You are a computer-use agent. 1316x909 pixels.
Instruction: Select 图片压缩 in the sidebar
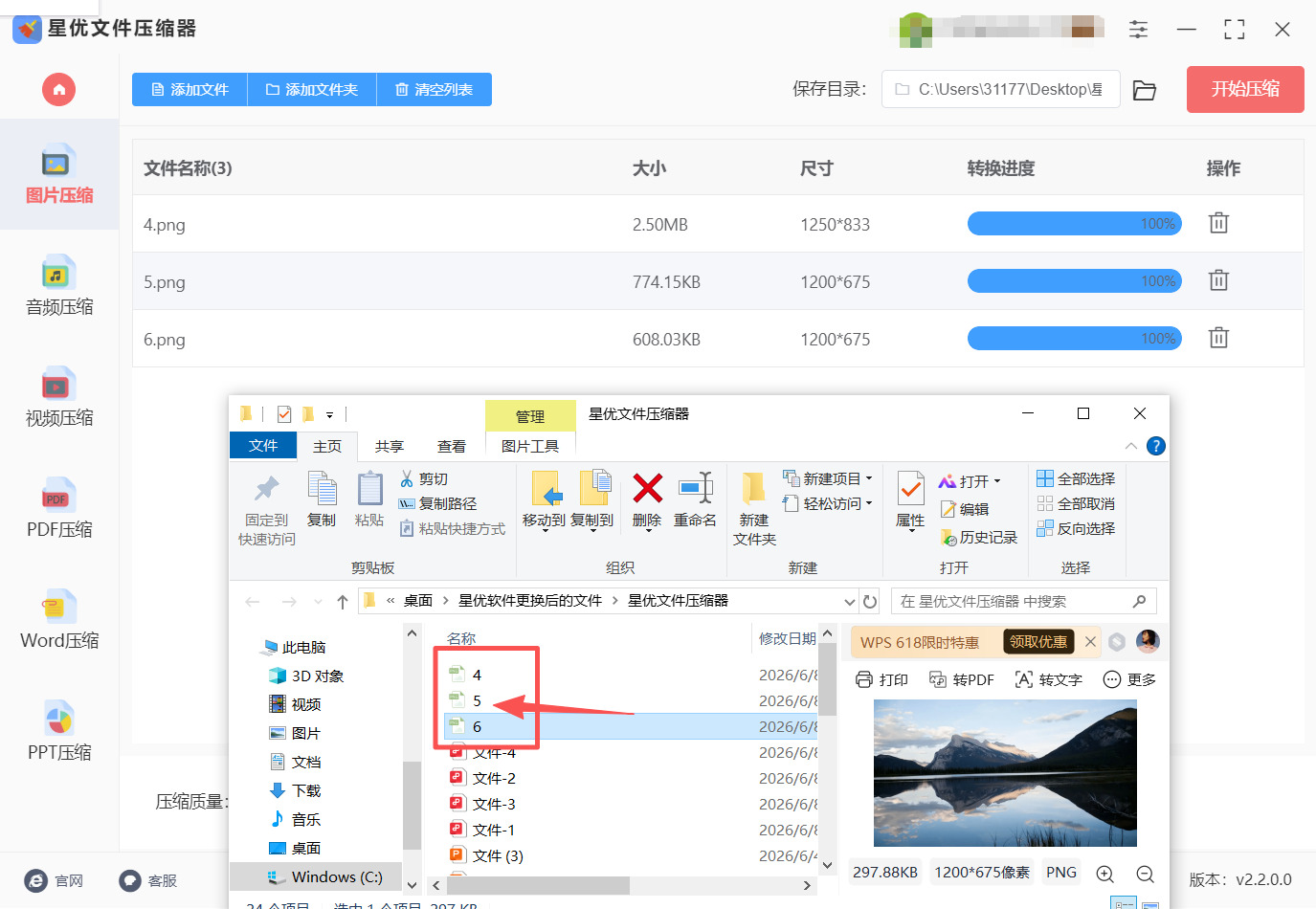click(x=59, y=174)
